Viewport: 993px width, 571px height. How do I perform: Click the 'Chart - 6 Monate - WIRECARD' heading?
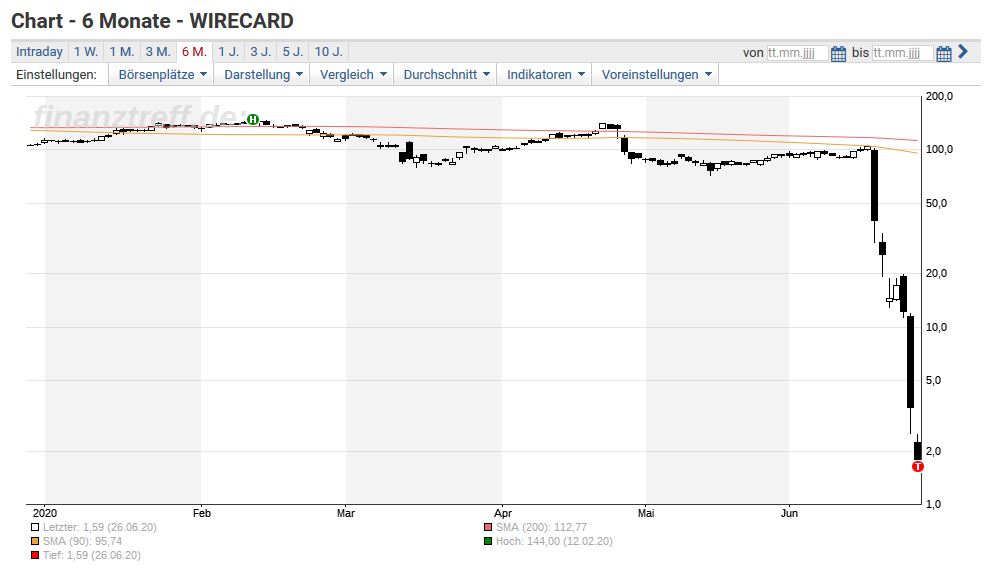[153, 21]
